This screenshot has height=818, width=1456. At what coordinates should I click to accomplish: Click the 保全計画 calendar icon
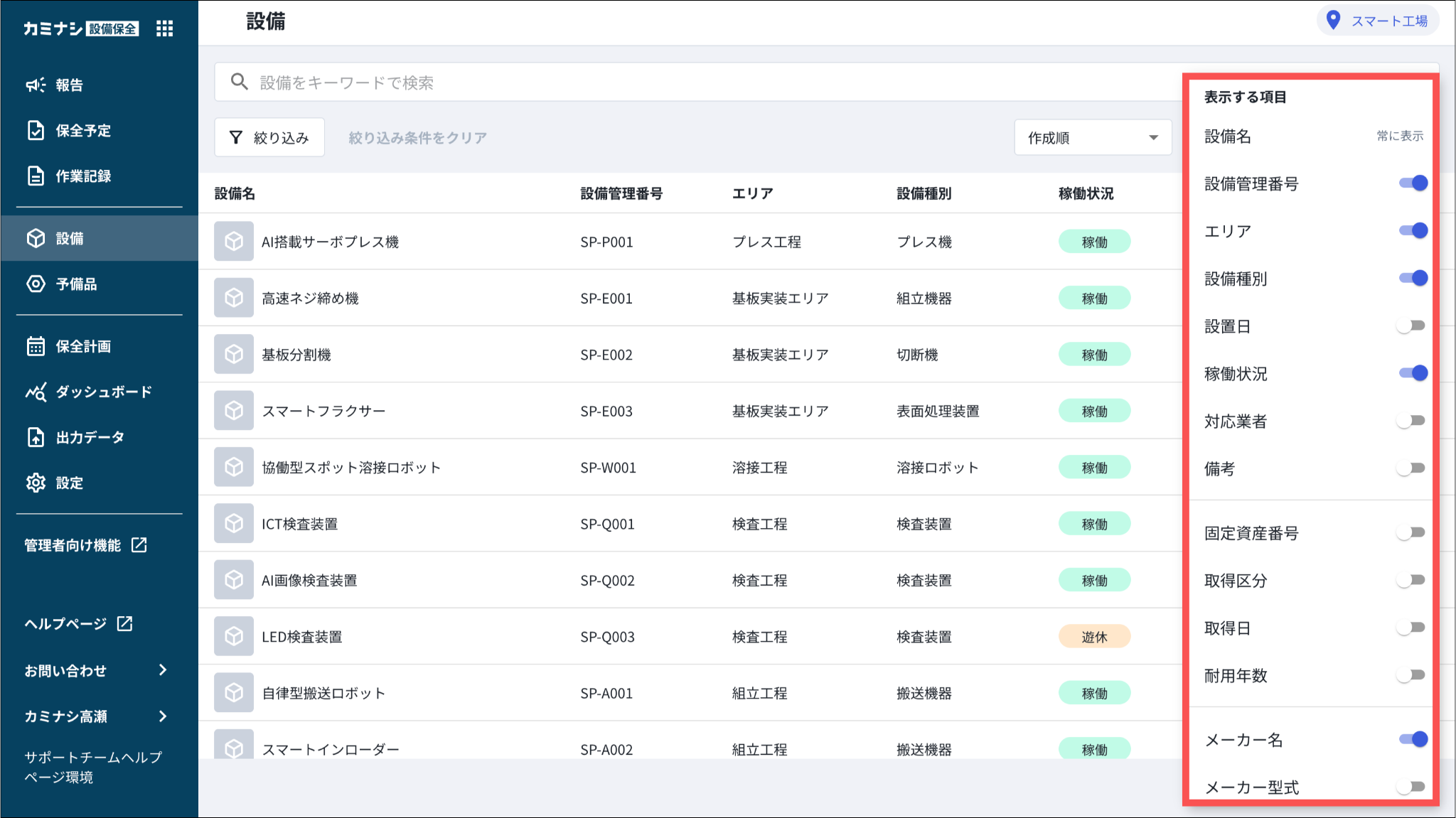(36, 347)
